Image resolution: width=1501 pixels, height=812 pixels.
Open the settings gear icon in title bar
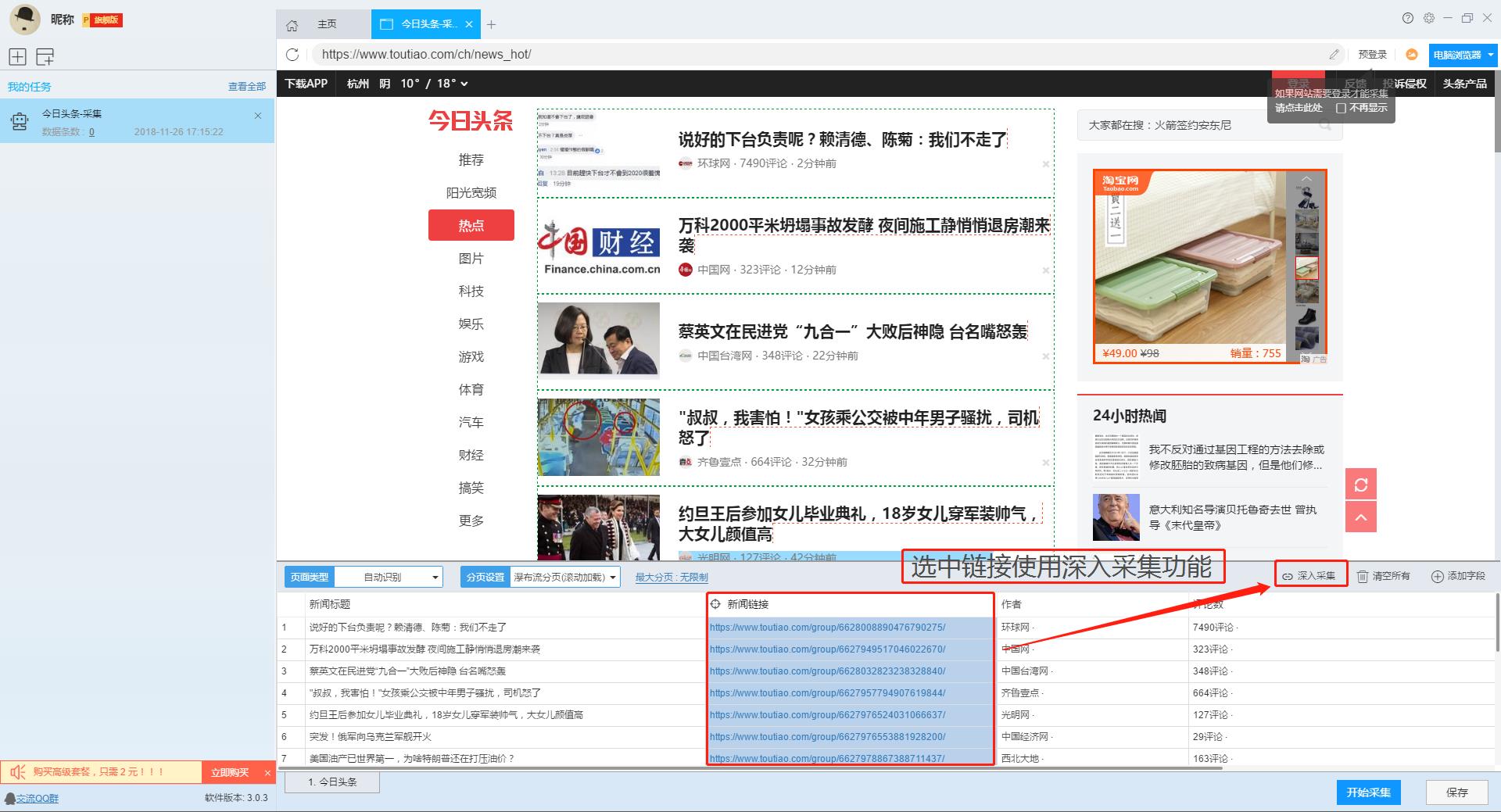[1429, 18]
